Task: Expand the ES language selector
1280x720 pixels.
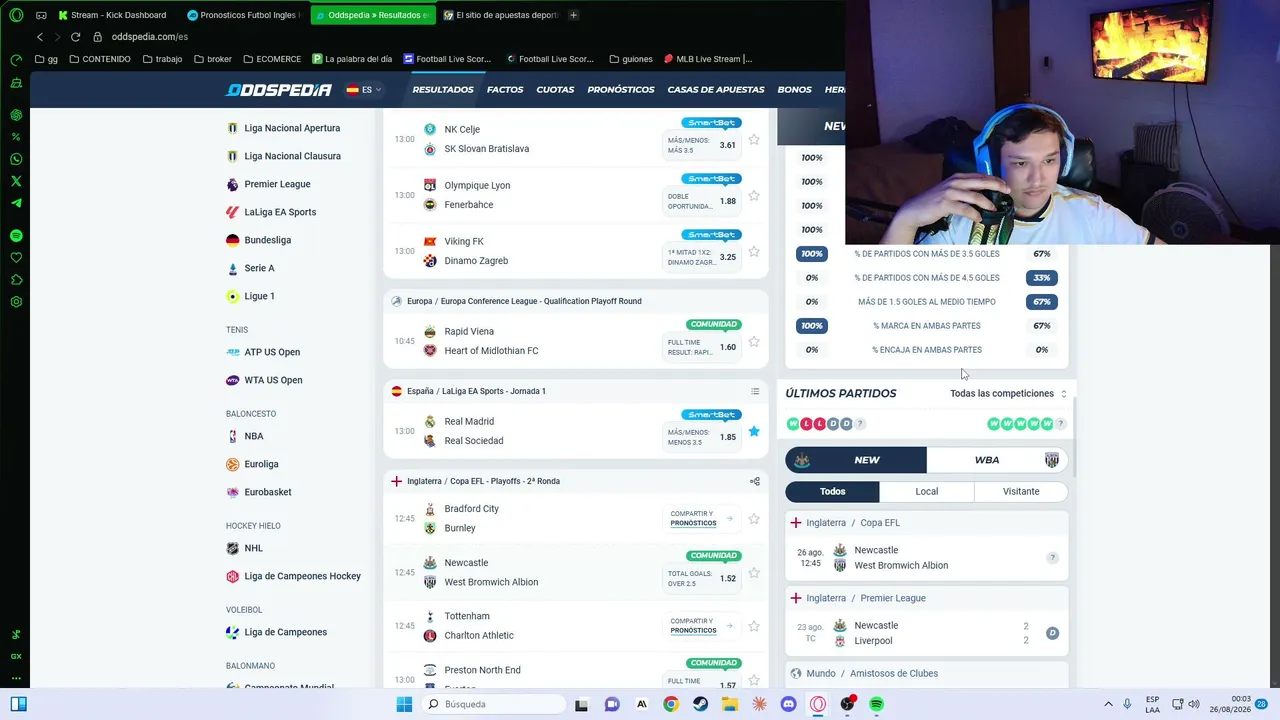Action: (365, 90)
